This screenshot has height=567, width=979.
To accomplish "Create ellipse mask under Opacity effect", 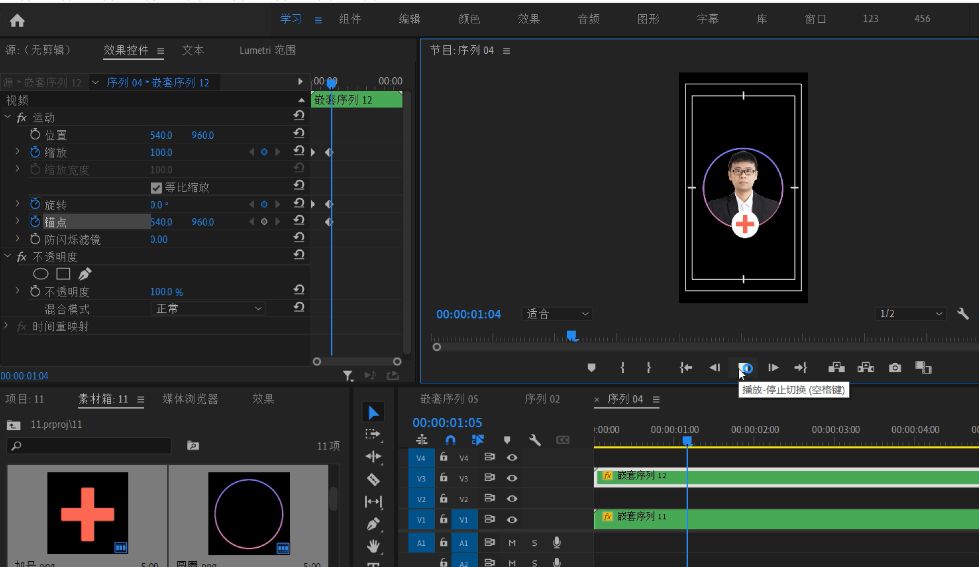I will coord(41,274).
